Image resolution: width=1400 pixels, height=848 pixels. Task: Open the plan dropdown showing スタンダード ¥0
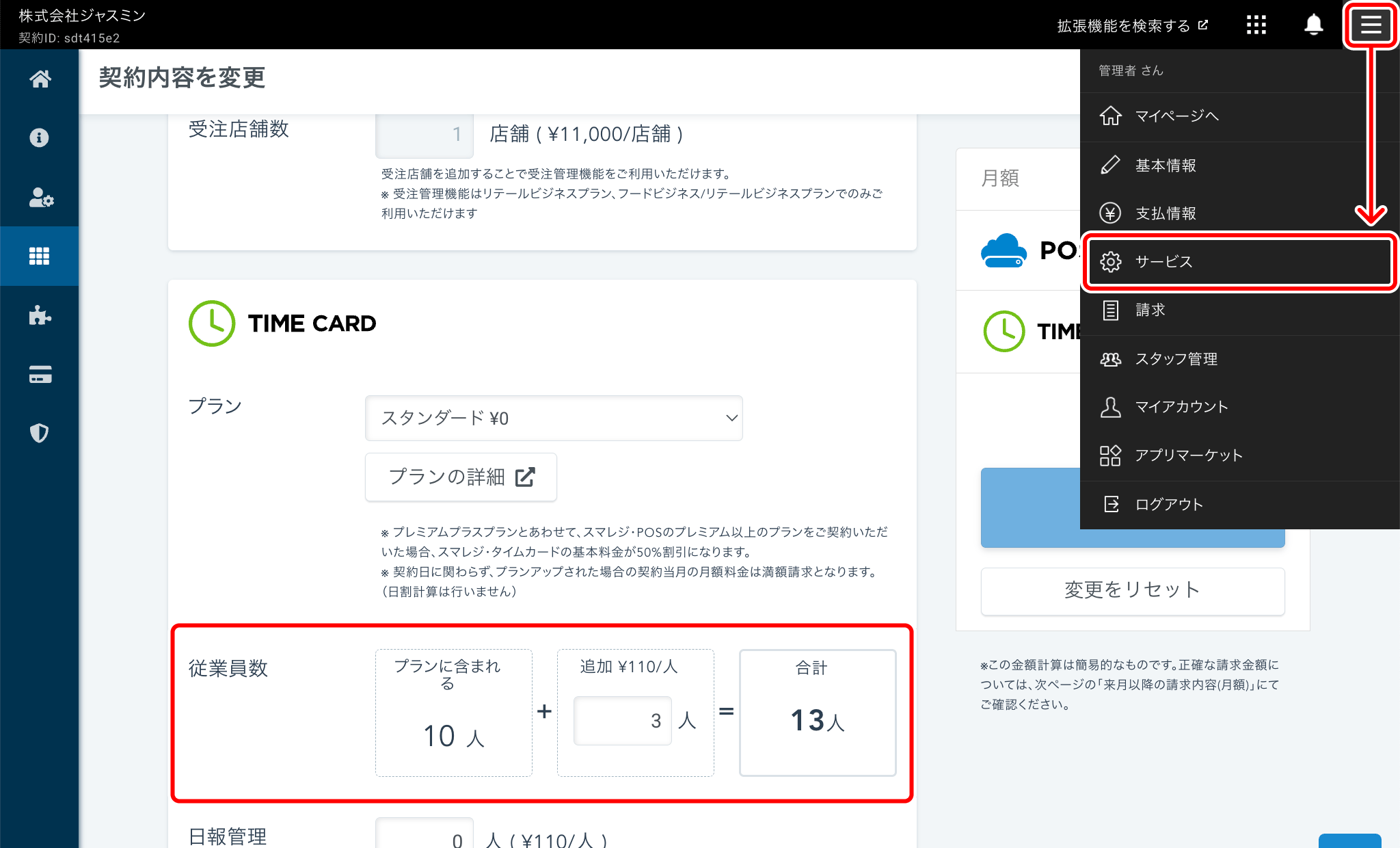click(554, 418)
